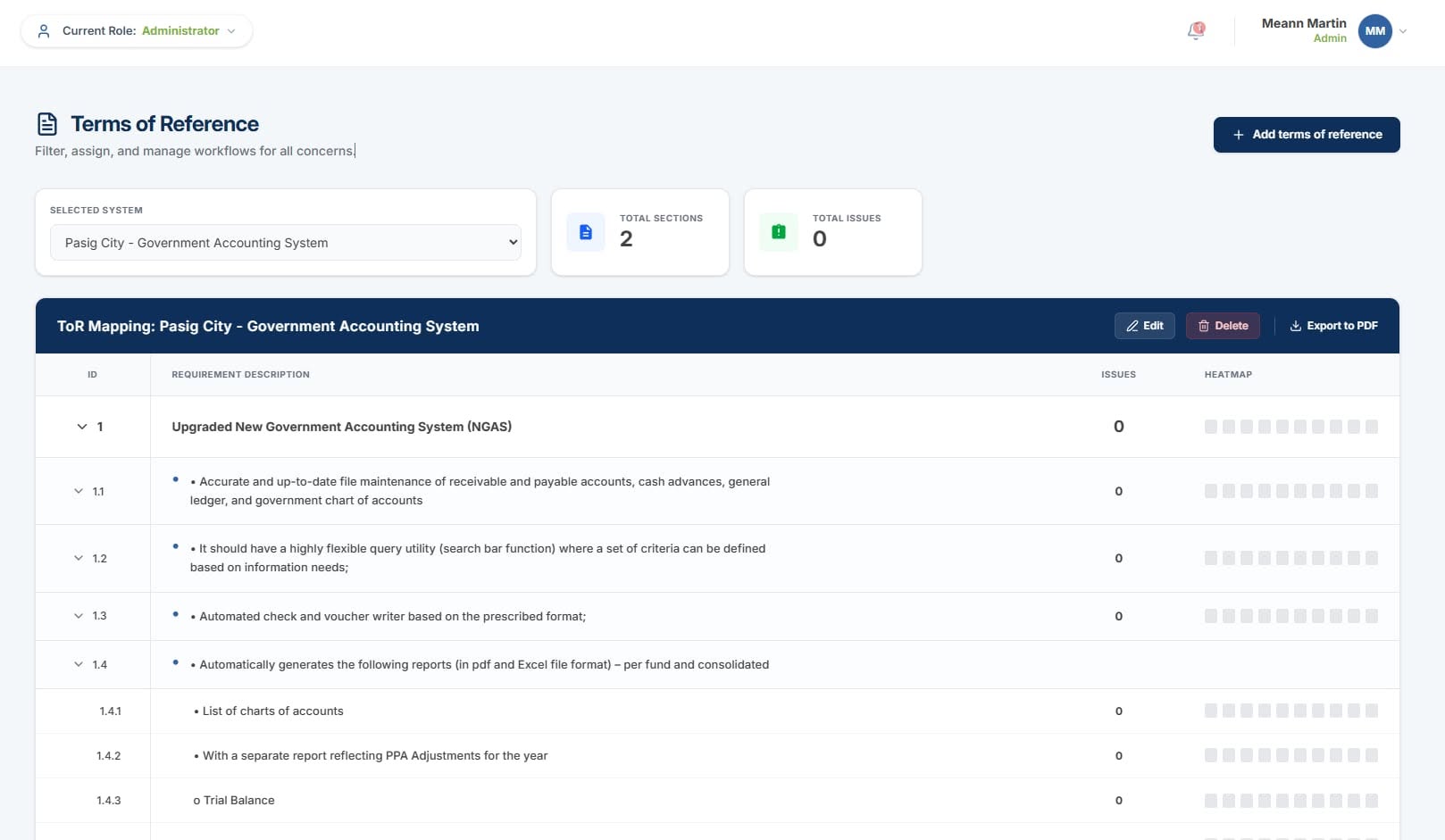Viewport: 1445px width, 840px height.
Task: Click the Terms of Reference document icon
Action: [x=47, y=124]
